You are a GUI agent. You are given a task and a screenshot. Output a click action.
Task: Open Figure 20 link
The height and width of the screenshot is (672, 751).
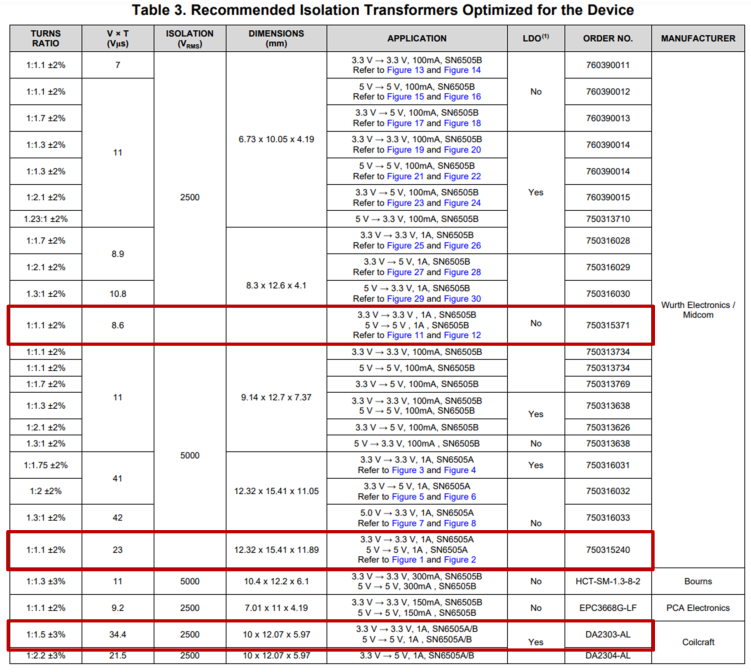(x=462, y=150)
